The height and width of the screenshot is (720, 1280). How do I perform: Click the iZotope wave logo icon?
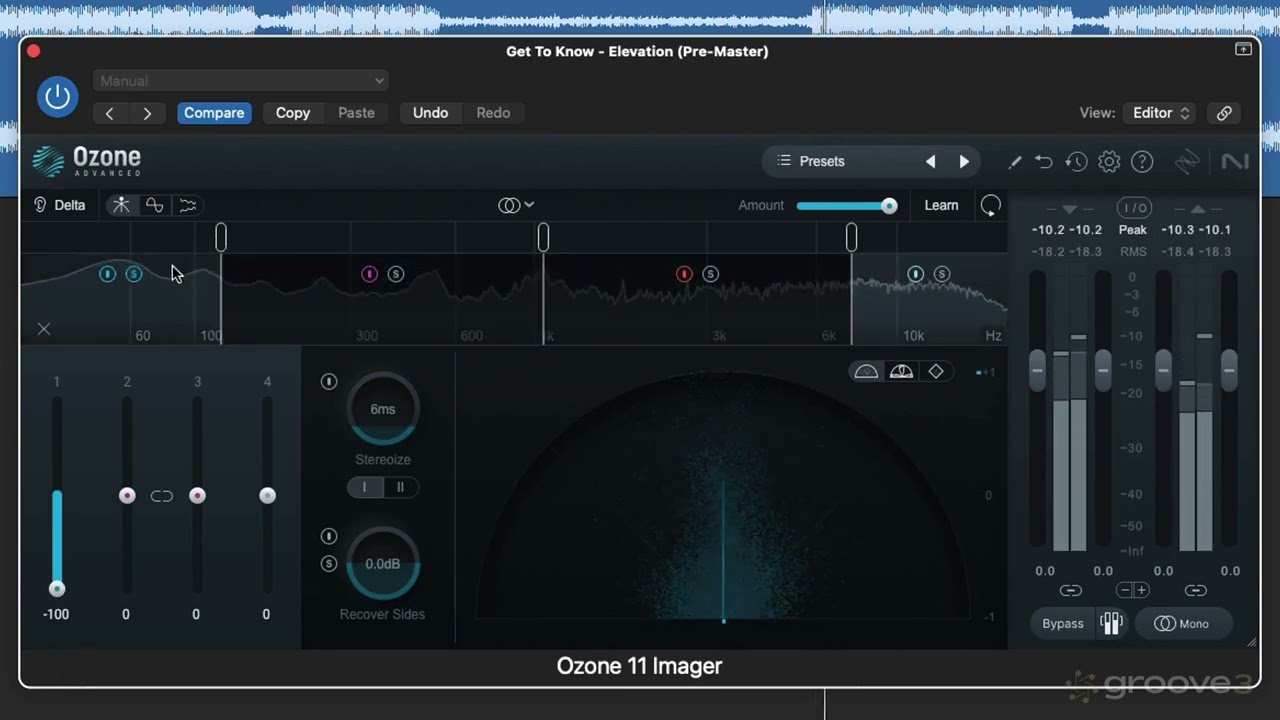[x=1187, y=162]
